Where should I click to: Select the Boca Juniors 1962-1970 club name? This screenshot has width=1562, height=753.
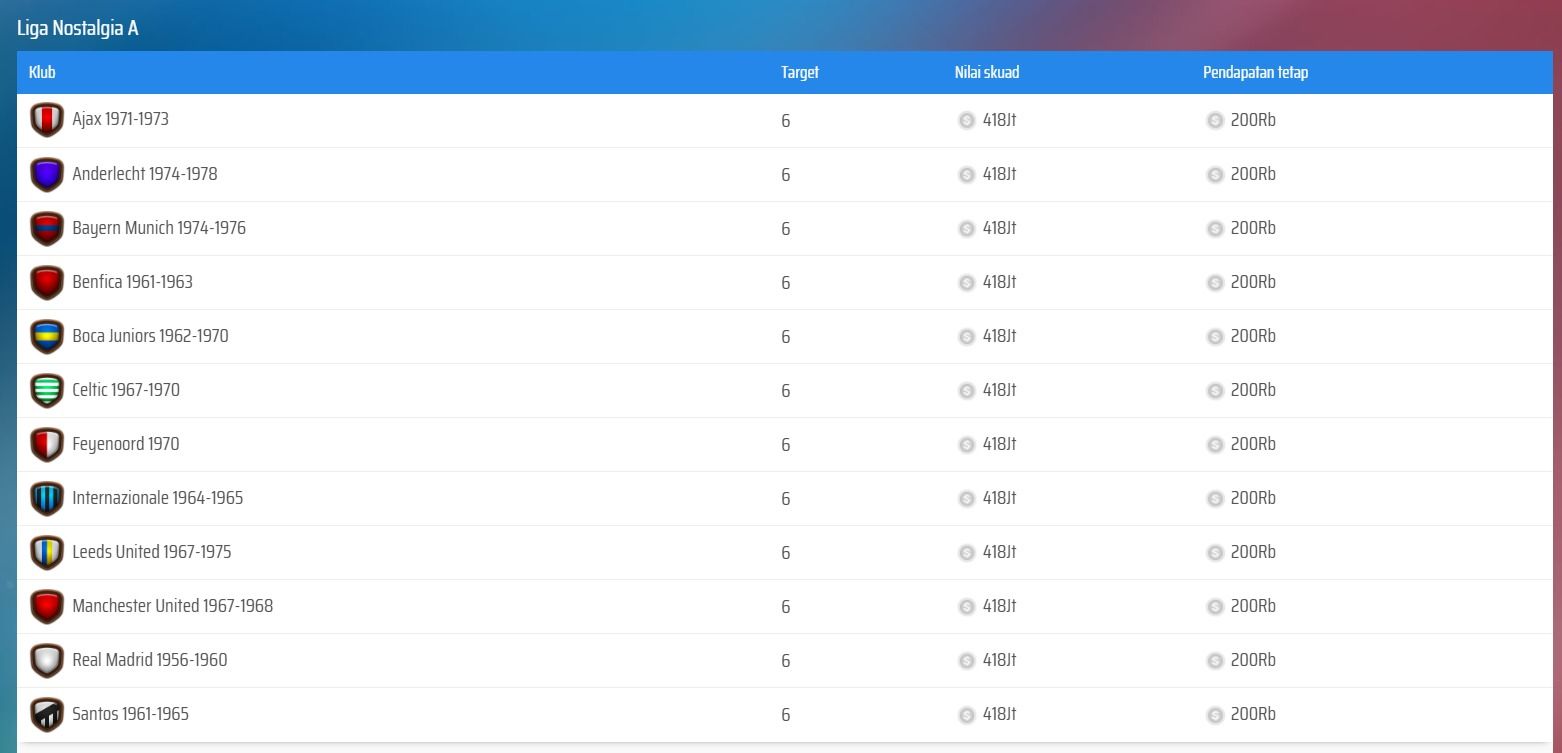point(150,335)
